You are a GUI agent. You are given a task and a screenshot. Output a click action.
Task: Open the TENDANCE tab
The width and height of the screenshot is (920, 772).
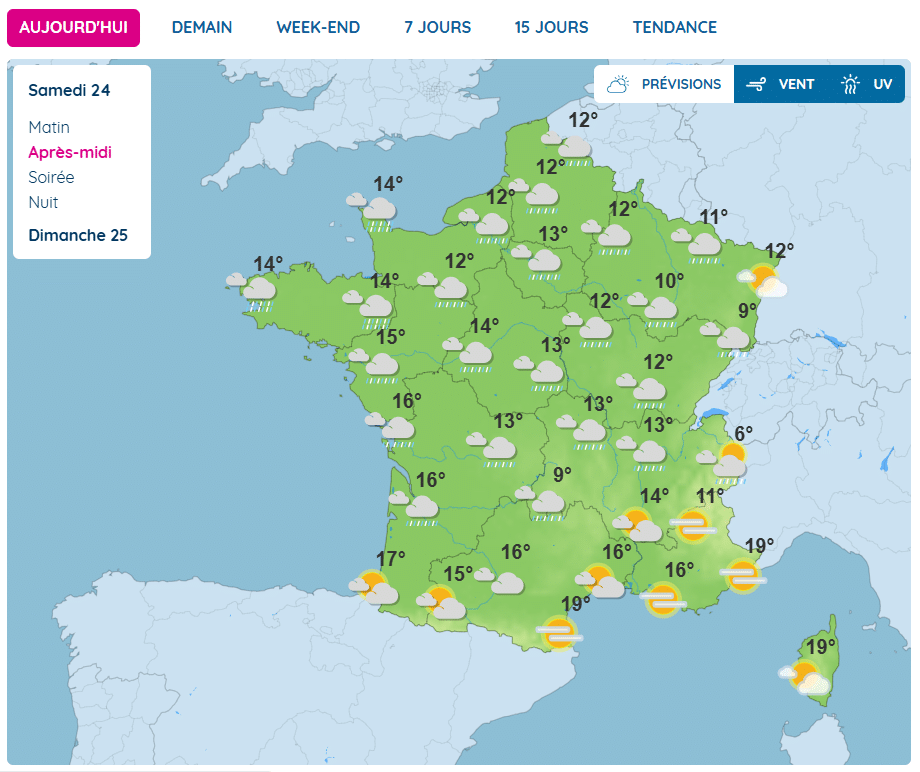click(x=675, y=28)
